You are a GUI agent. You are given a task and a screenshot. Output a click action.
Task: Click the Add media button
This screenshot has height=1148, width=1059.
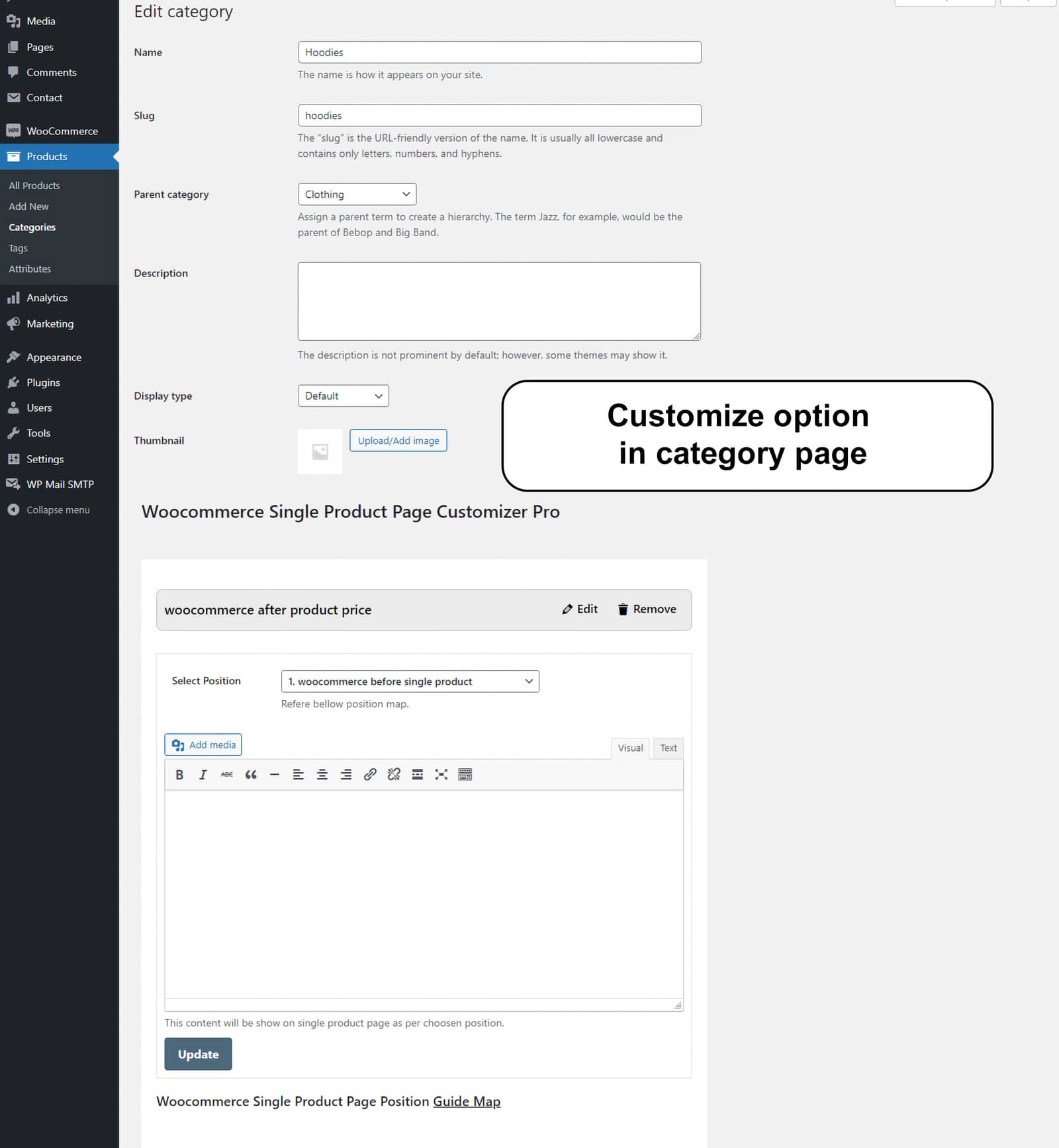pos(203,744)
